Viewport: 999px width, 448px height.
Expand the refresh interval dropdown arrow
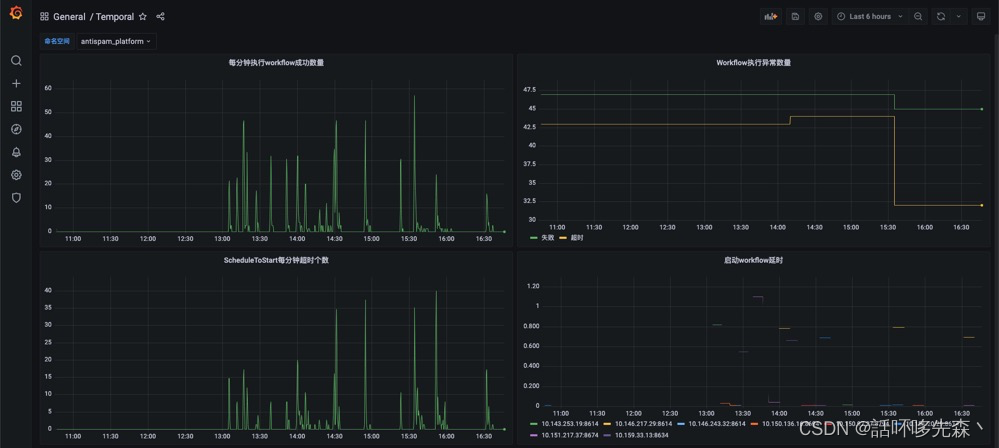(x=958, y=17)
